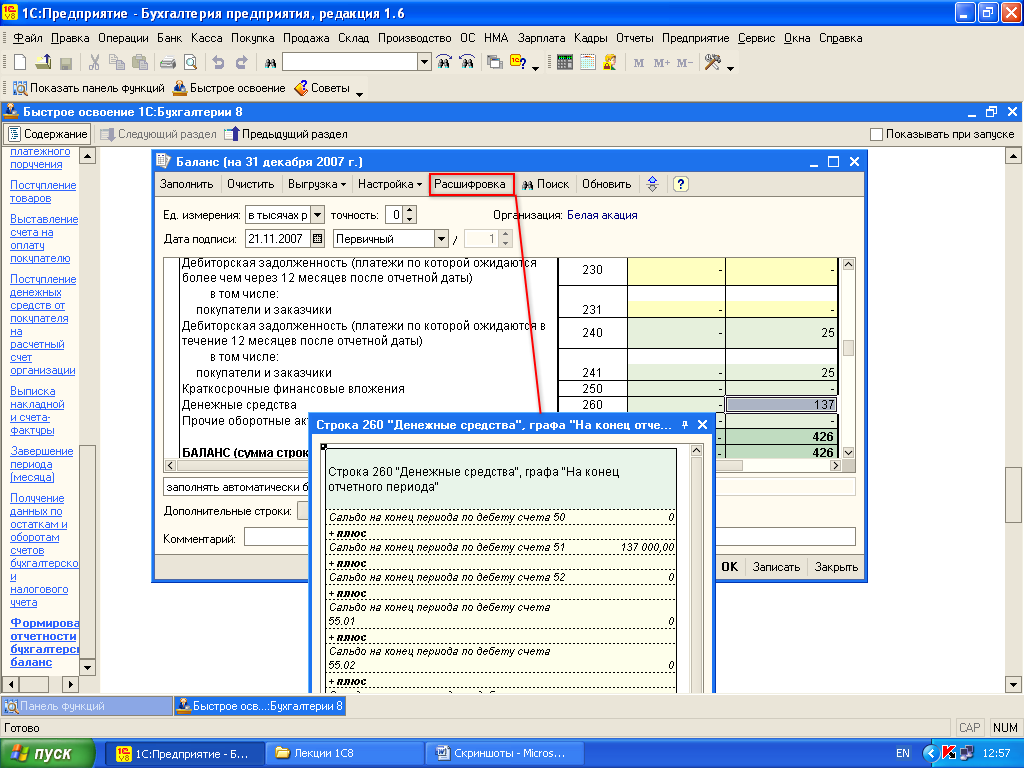Click the Open file icon in main toolbar
Image resolution: width=1024 pixels, height=768 pixels.
coord(43,63)
